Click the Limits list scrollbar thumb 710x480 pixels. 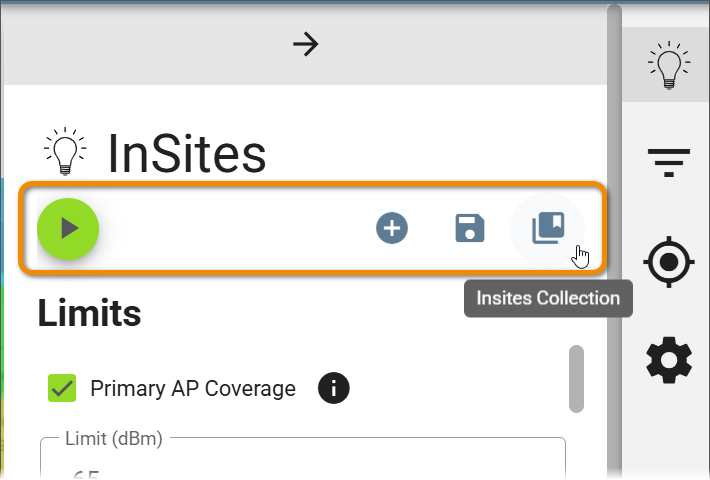pyautogui.click(x=576, y=379)
